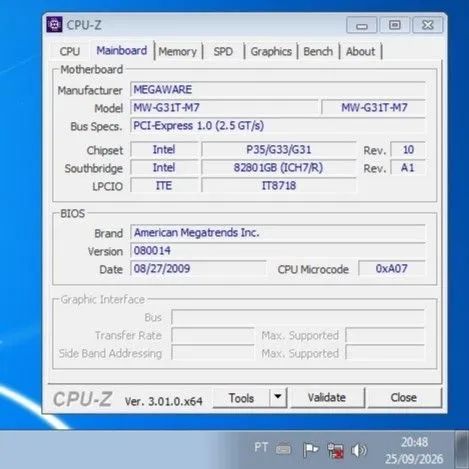Click the Chipset Intel vendor field

tap(164, 150)
